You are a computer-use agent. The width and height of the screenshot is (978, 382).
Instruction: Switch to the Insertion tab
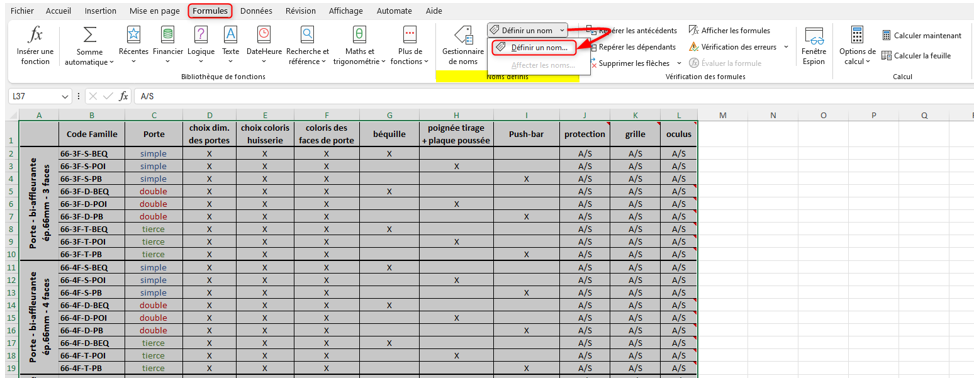coord(100,11)
